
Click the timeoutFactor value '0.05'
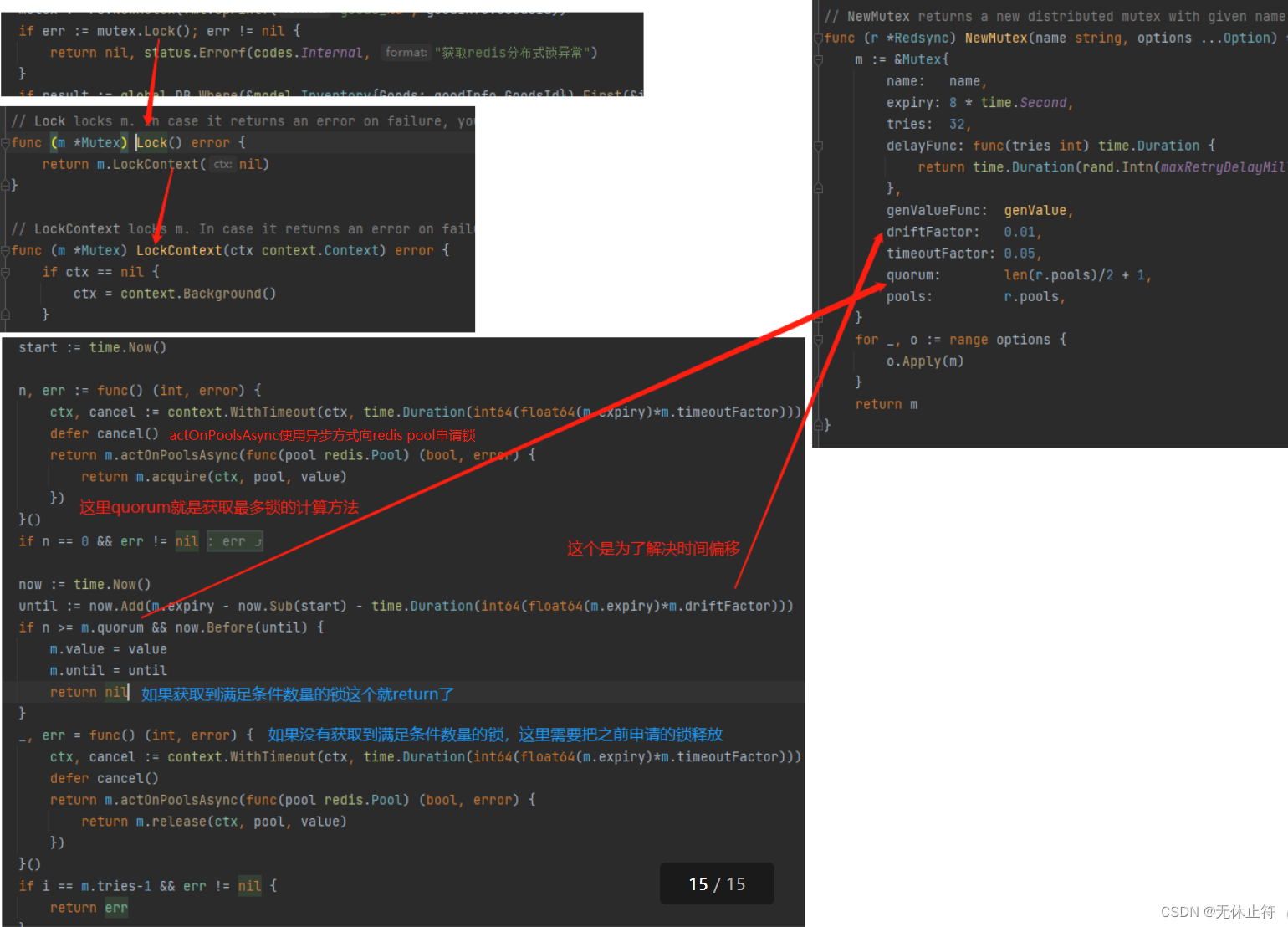(1020, 254)
